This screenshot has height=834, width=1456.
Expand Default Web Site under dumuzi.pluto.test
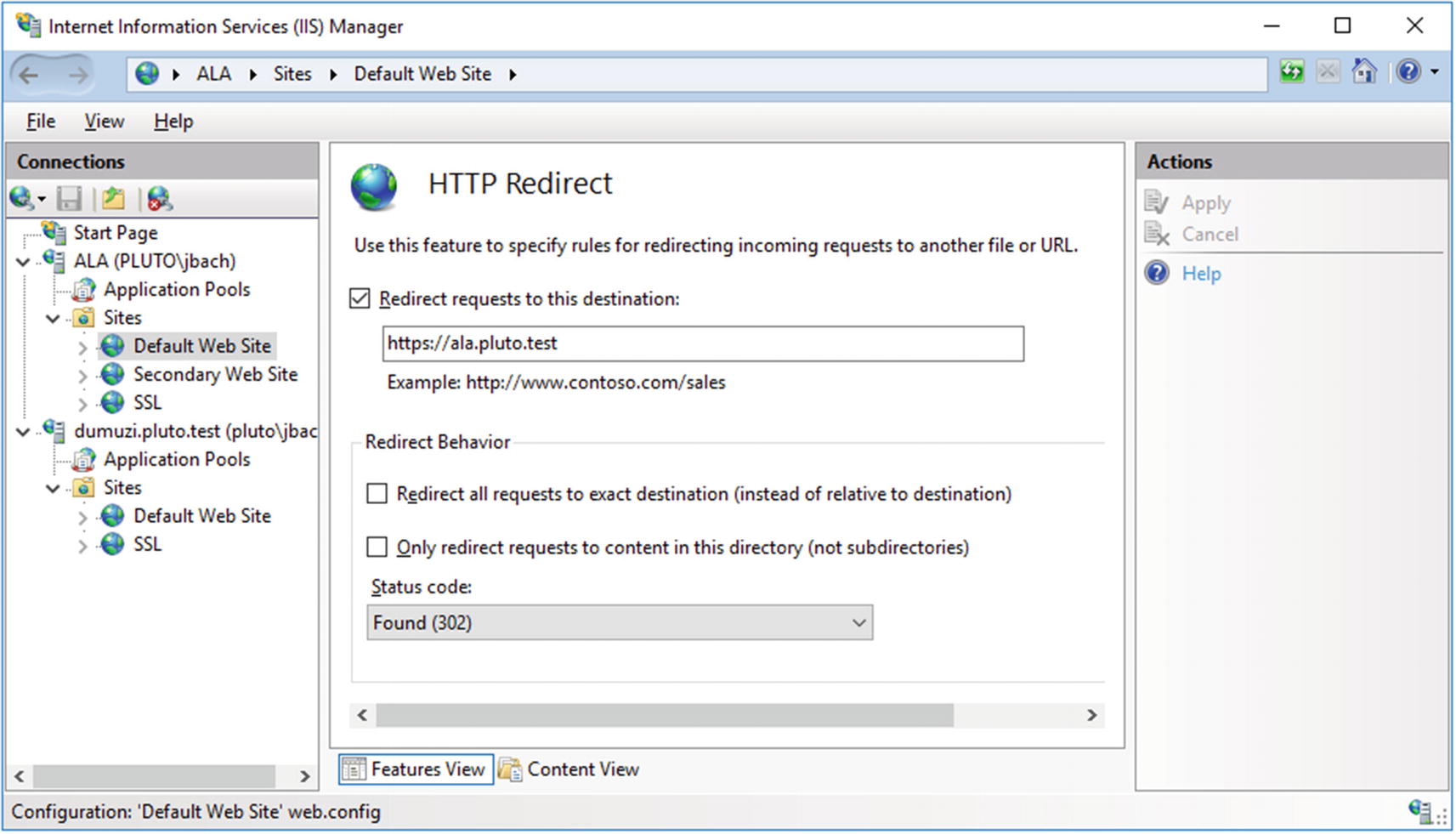tap(82, 517)
